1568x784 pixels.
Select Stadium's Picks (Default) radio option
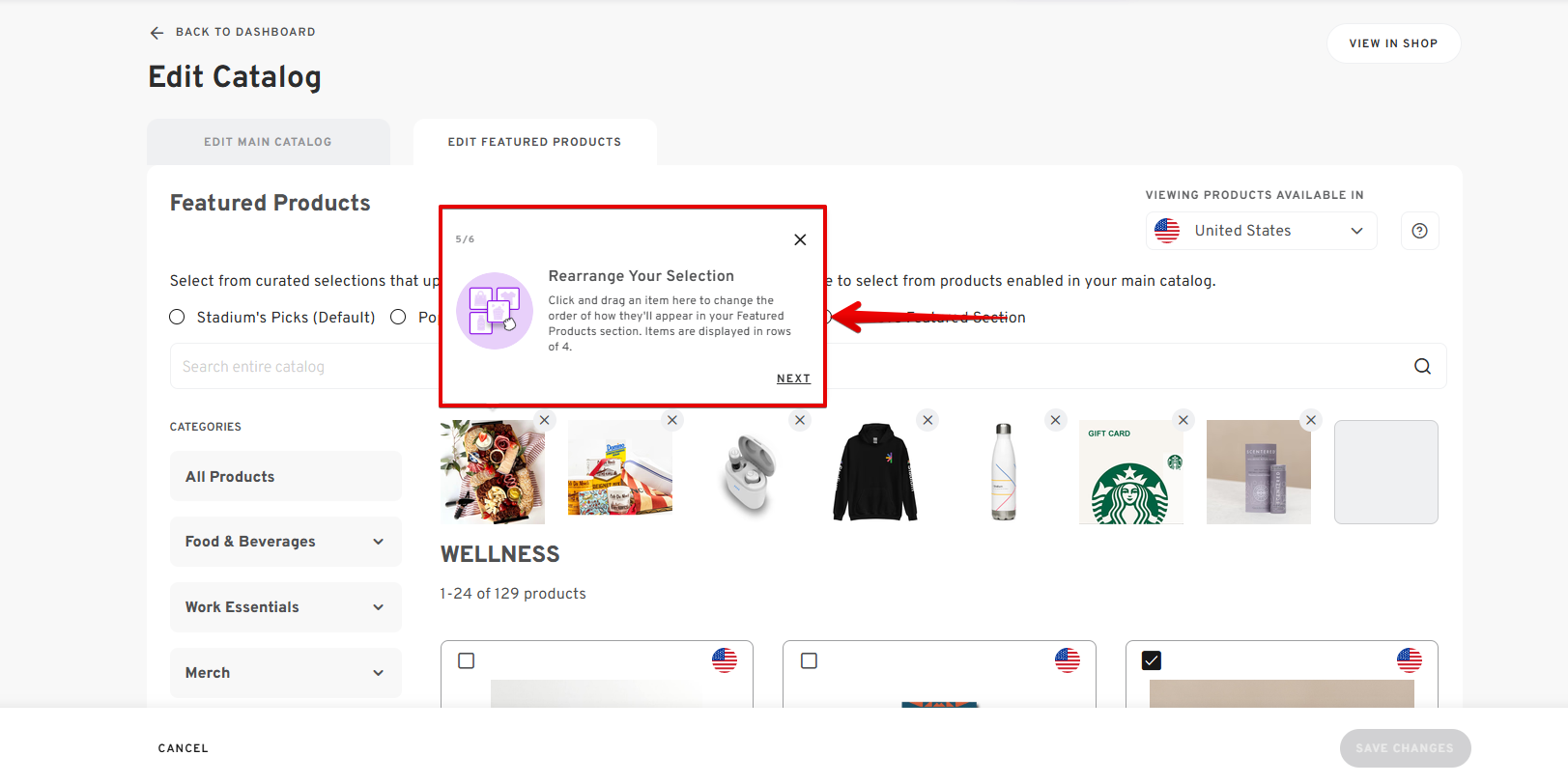177,318
